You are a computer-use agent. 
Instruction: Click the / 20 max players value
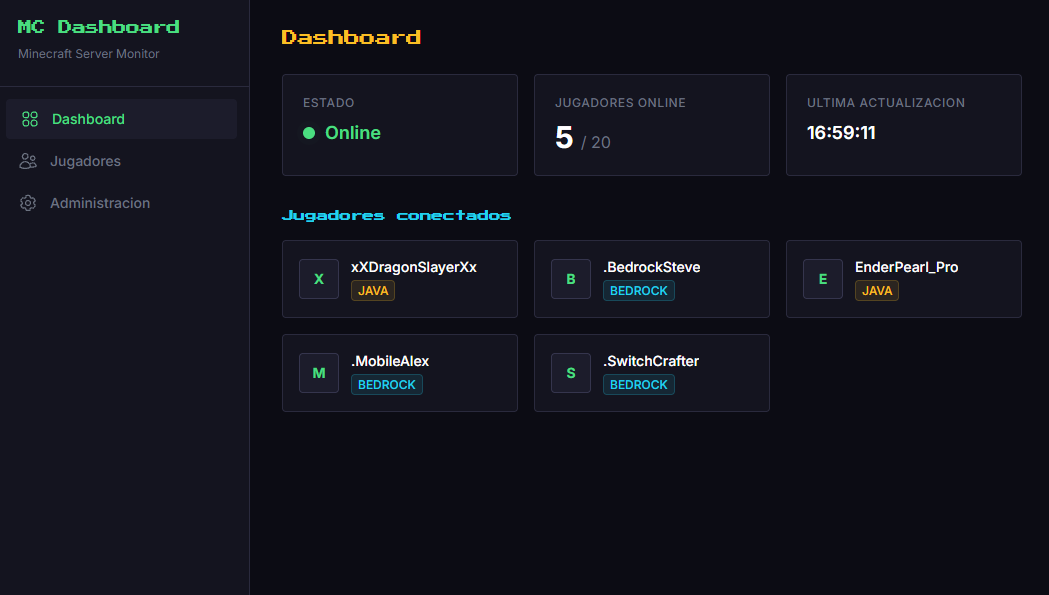click(x=595, y=143)
